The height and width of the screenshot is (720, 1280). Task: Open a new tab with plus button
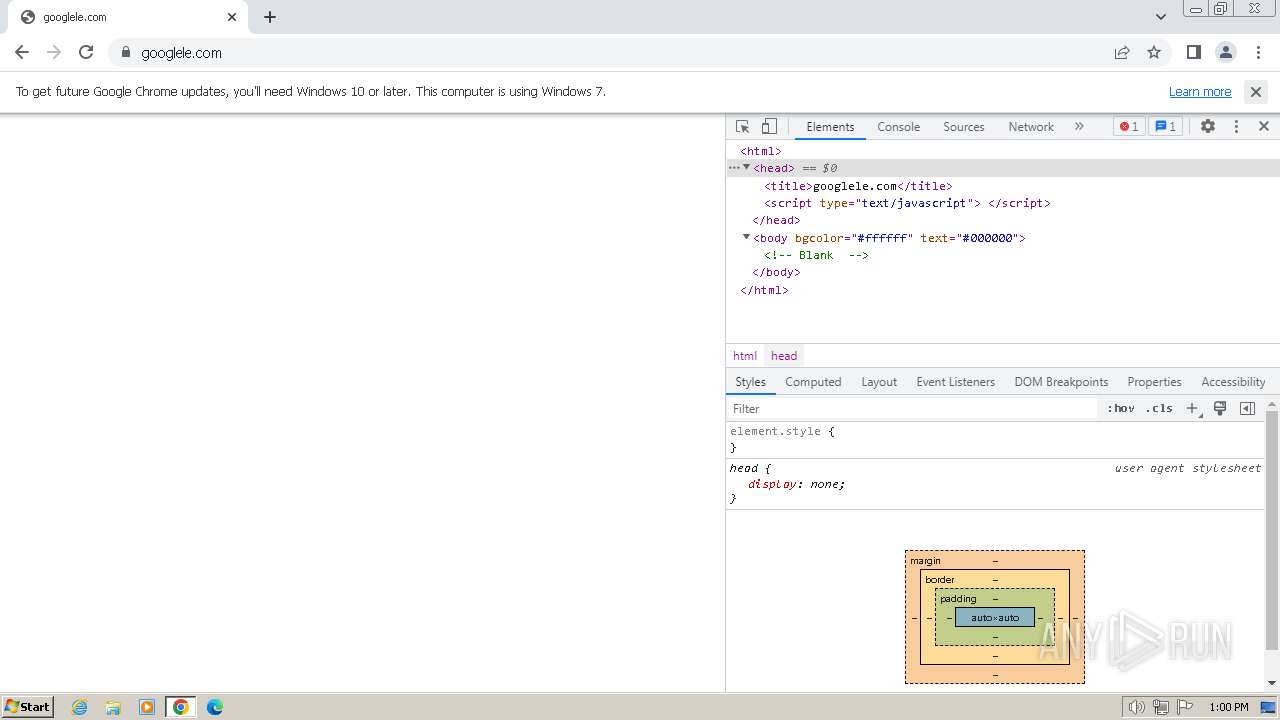pyautogui.click(x=270, y=17)
